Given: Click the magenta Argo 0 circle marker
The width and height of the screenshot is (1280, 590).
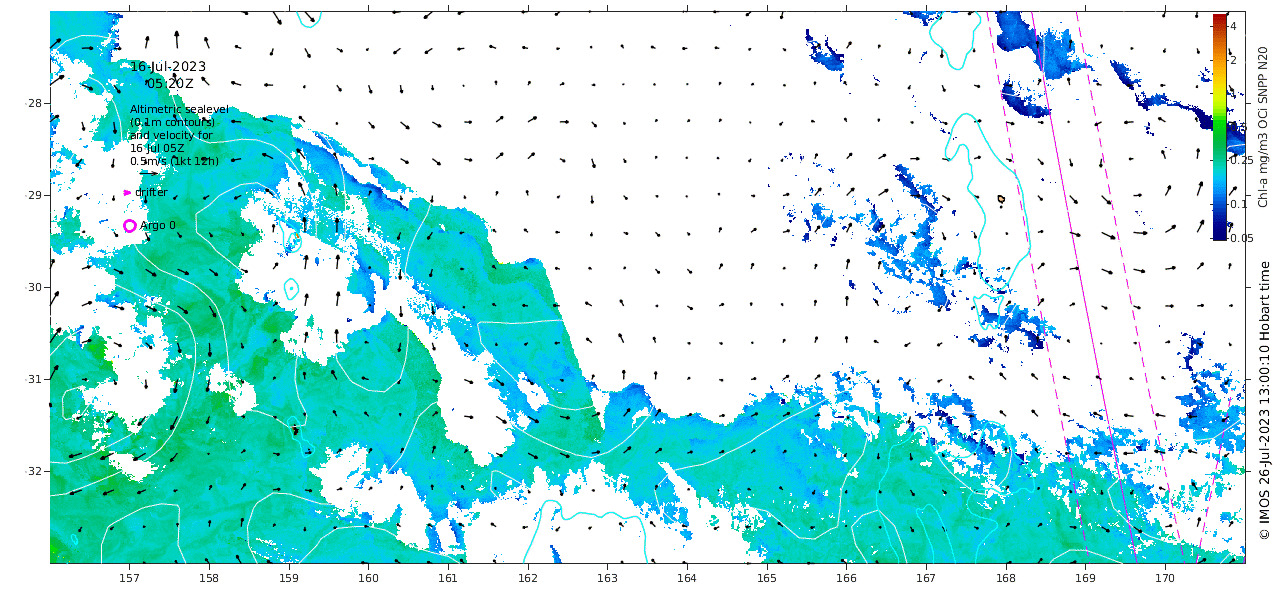Looking at the screenshot, I should click(130, 226).
